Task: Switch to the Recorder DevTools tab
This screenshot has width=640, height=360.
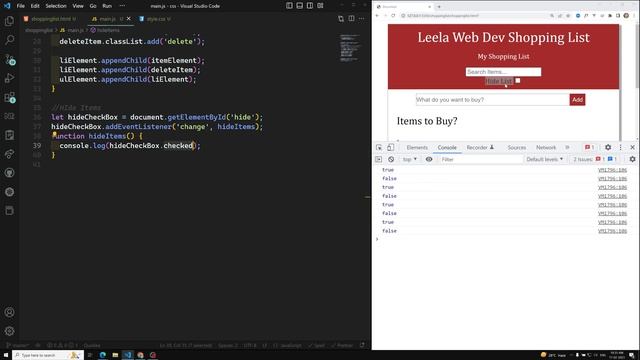Action: pyautogui.click(x=480, y=147)
